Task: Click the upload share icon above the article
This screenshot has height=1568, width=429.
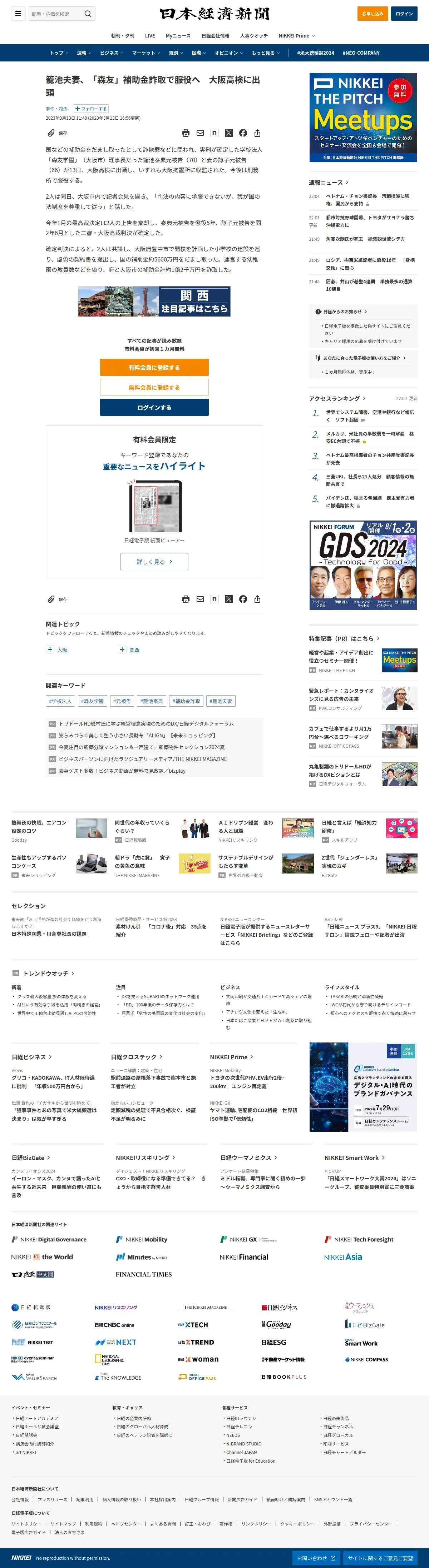Action: click(257, 133)
